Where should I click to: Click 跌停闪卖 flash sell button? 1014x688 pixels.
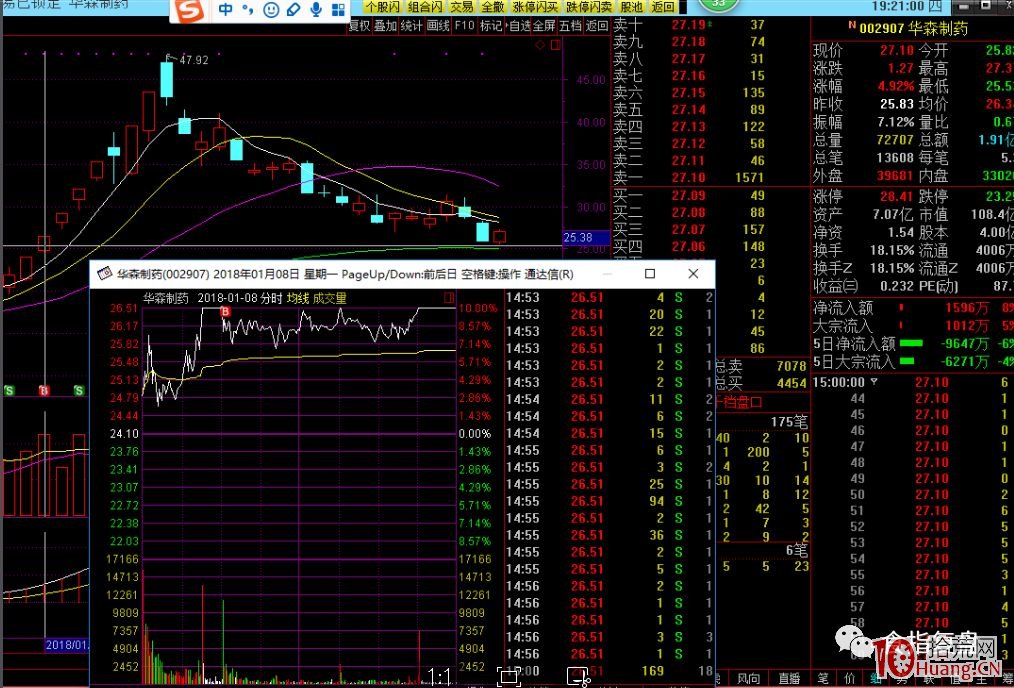(588, 7)
